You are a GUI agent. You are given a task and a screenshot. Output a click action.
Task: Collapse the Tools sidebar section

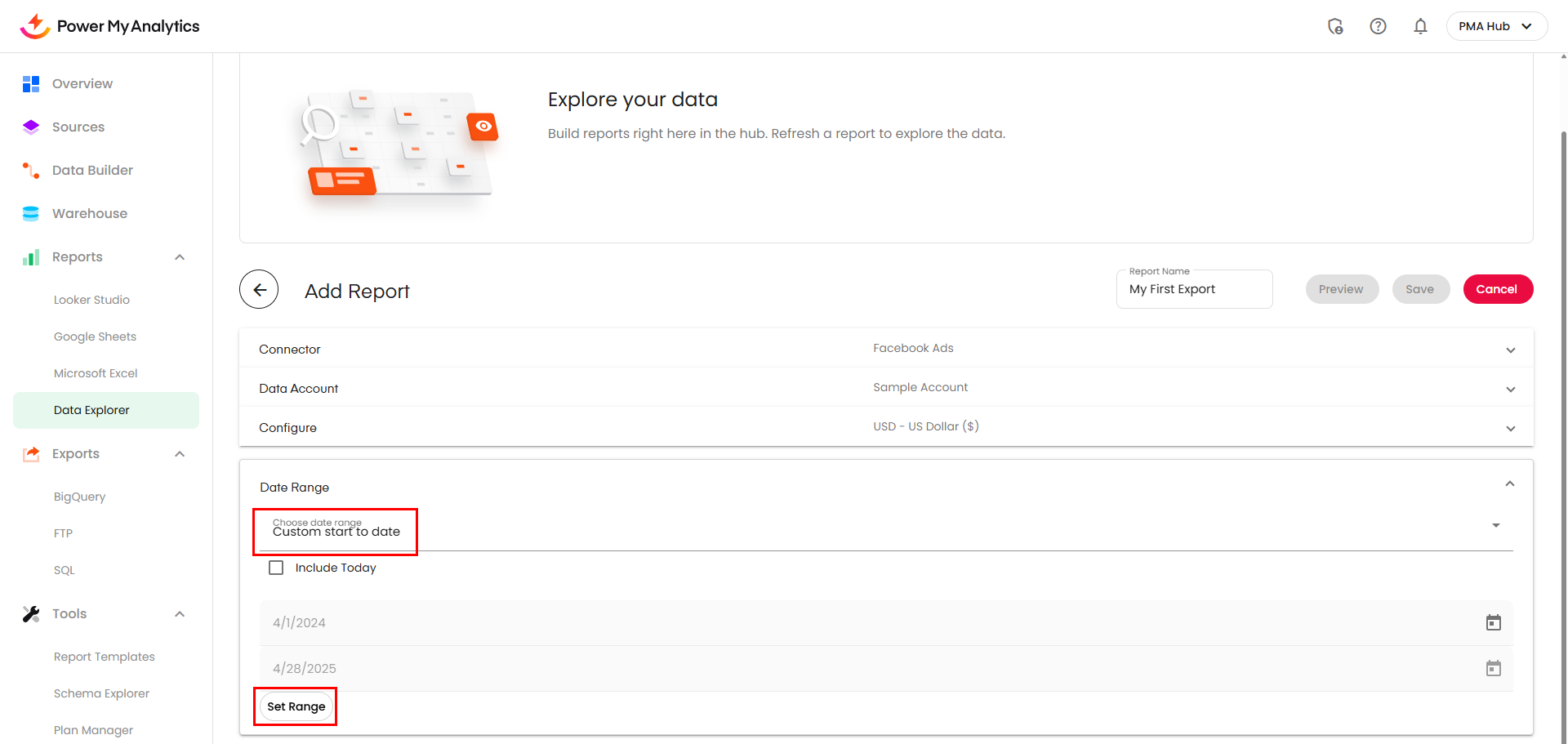click(180, 614)
